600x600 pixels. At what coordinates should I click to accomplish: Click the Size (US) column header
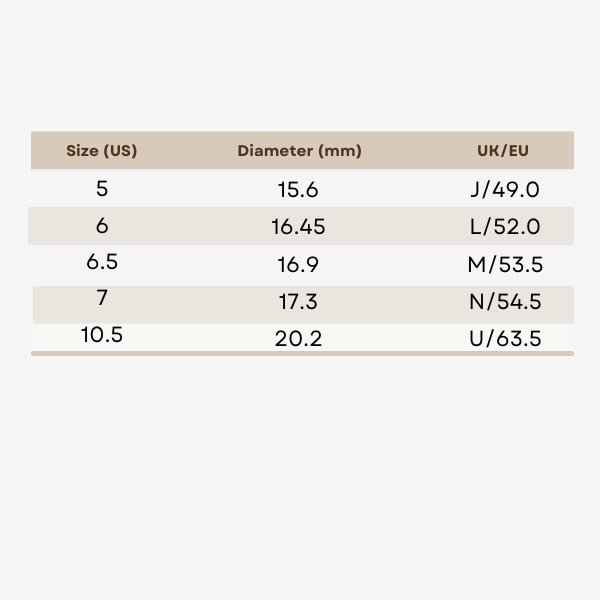pyautogui.click(x=101, y=151)
